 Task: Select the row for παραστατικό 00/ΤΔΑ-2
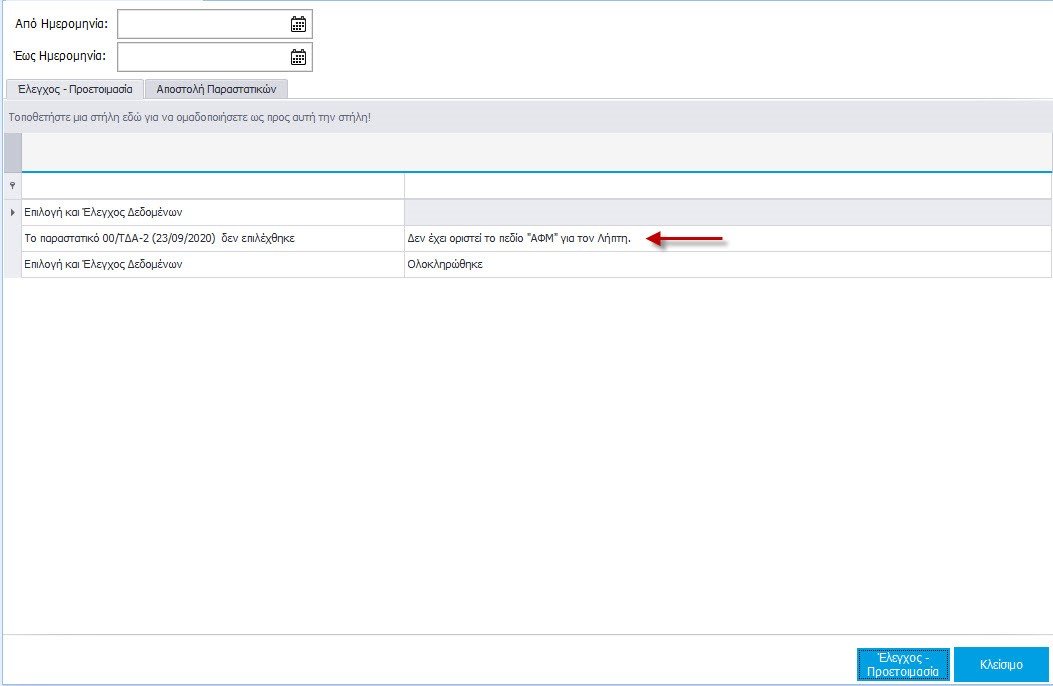pyautogui.click(x=212, y=239)
